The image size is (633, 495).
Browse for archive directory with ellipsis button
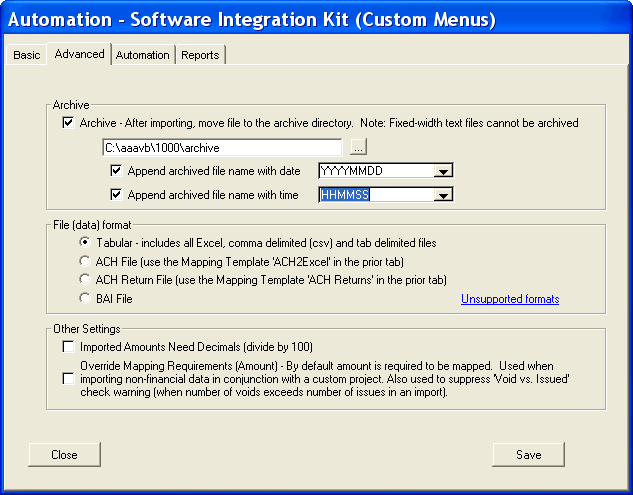358,147
